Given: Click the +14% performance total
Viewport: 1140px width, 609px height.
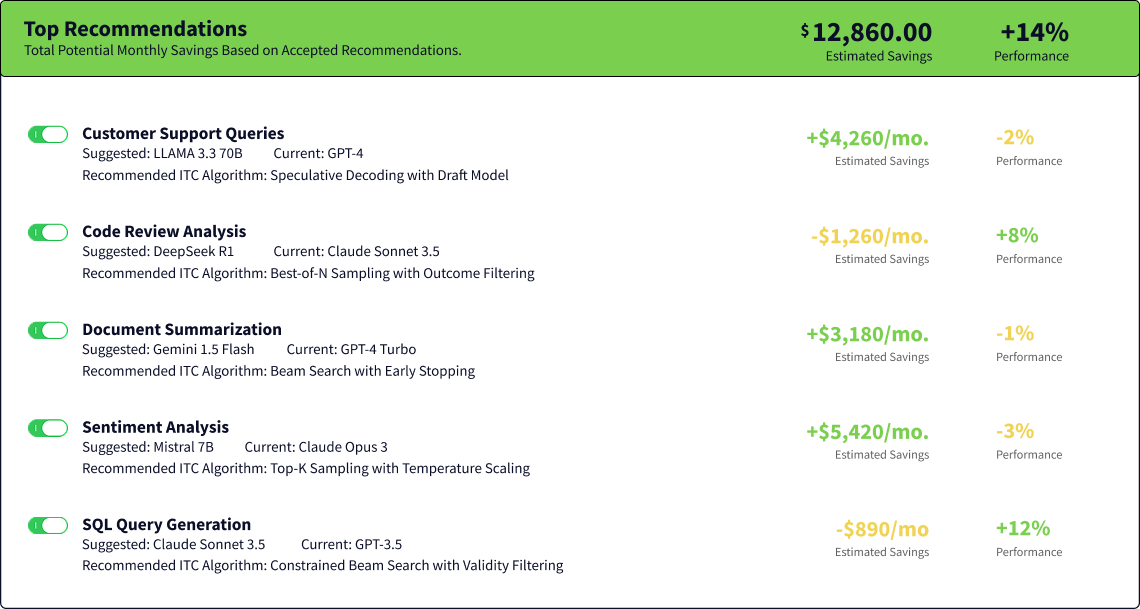Looking at the screenshot, I should point(1035,33).
